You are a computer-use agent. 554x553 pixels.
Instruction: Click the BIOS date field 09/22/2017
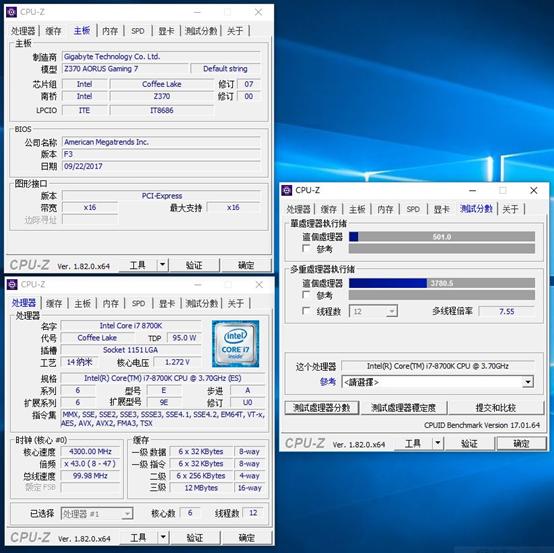[x=161, y=166]
